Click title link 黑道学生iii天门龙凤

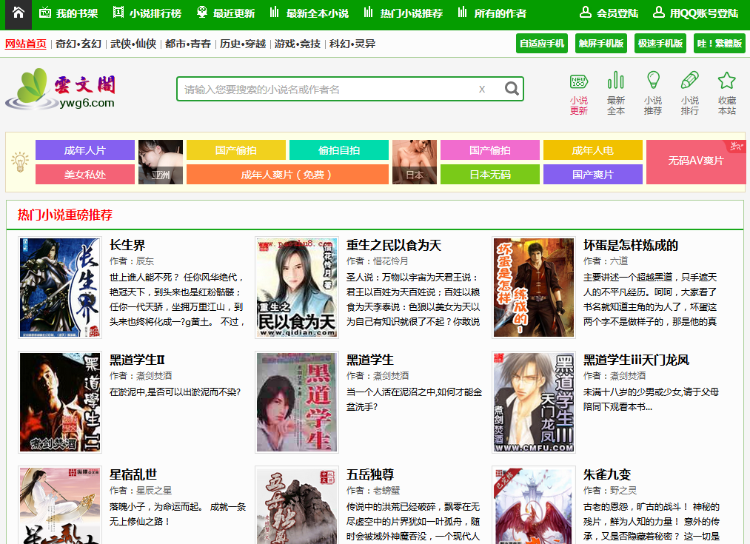[x=636, y=360]
